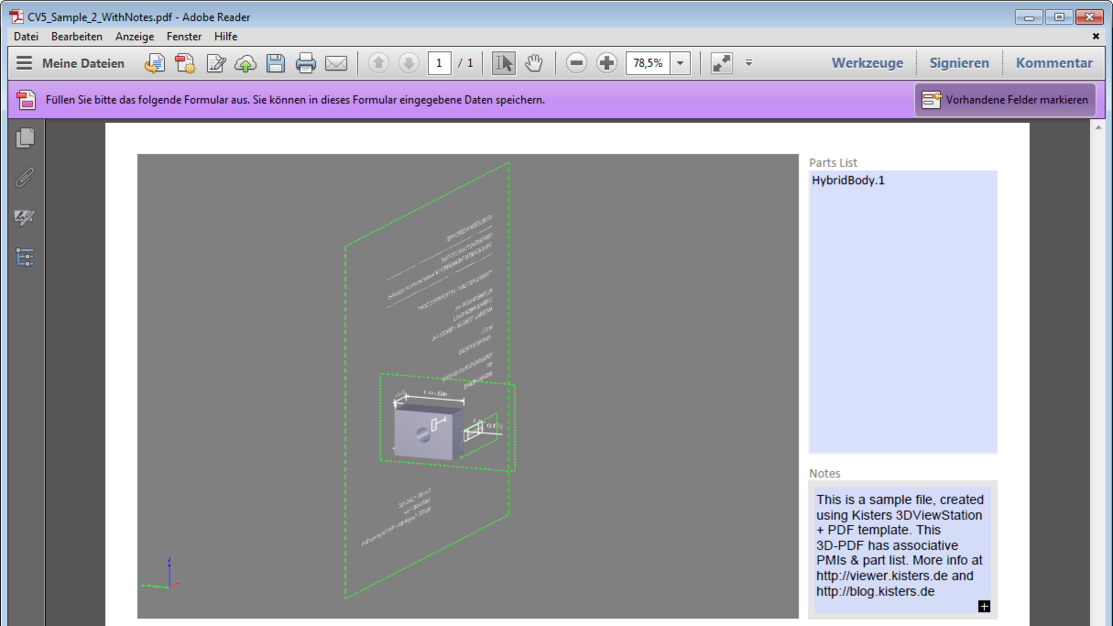Open the Signatures panel icon

(x=25, y=217)
